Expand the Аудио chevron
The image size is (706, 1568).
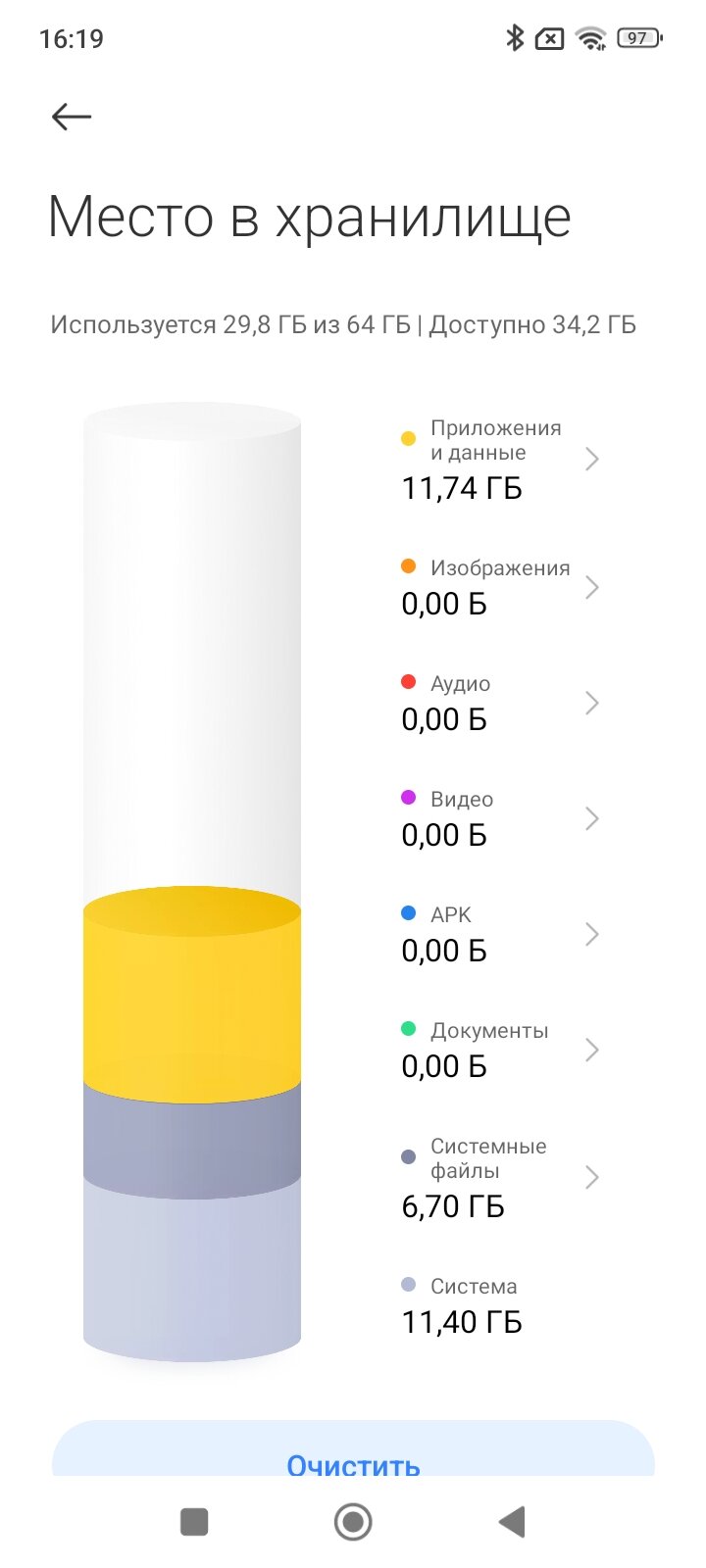[591, 703]
